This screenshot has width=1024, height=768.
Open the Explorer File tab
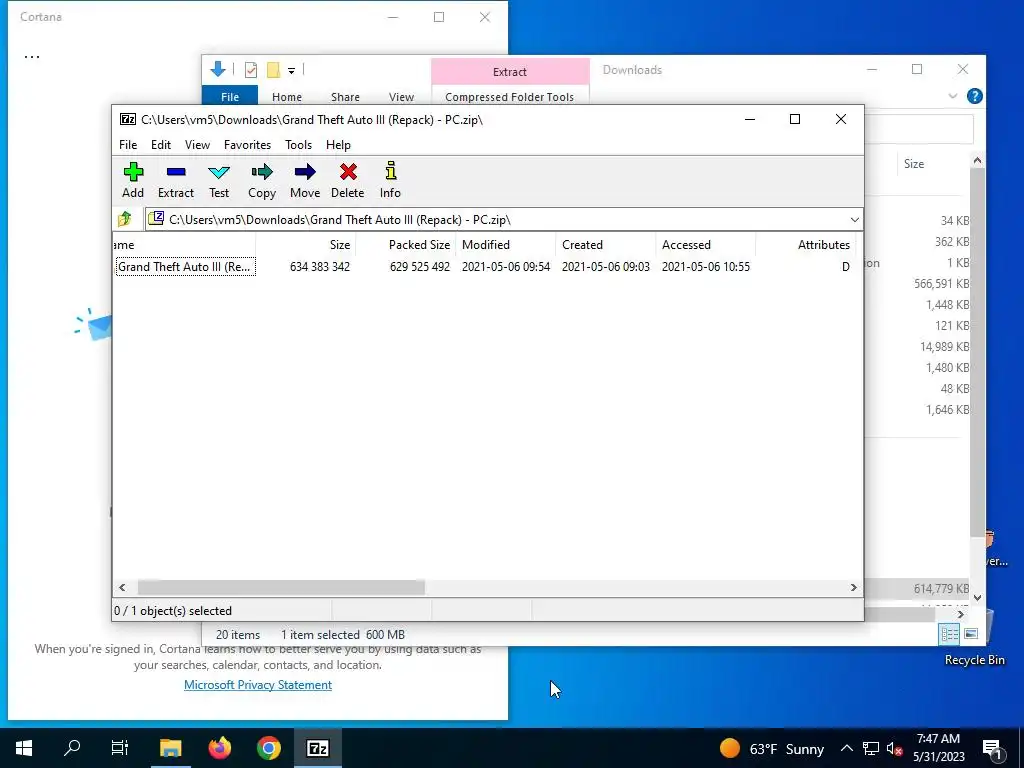click(230, 96)
